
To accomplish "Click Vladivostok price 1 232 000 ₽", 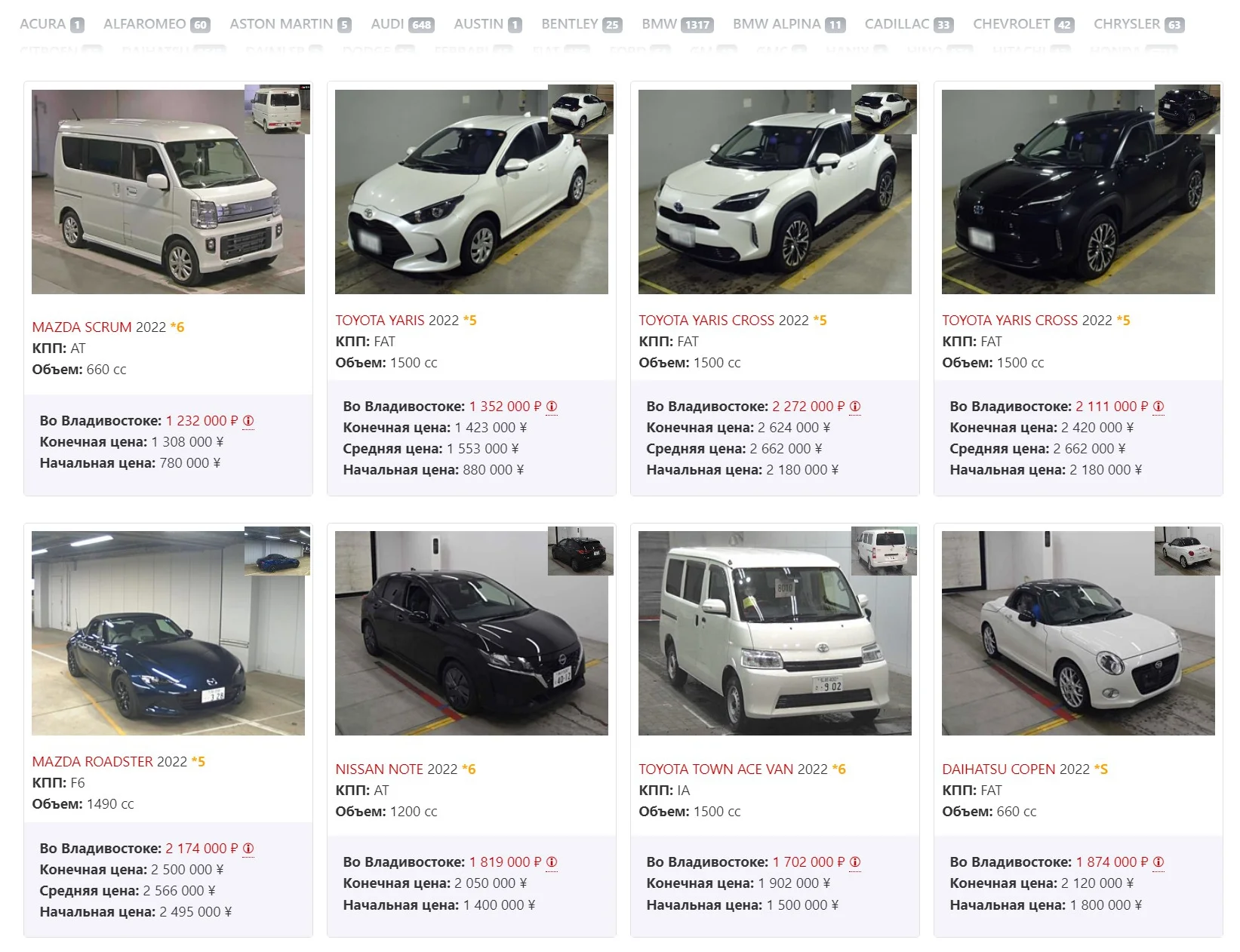I will (202, 421).
